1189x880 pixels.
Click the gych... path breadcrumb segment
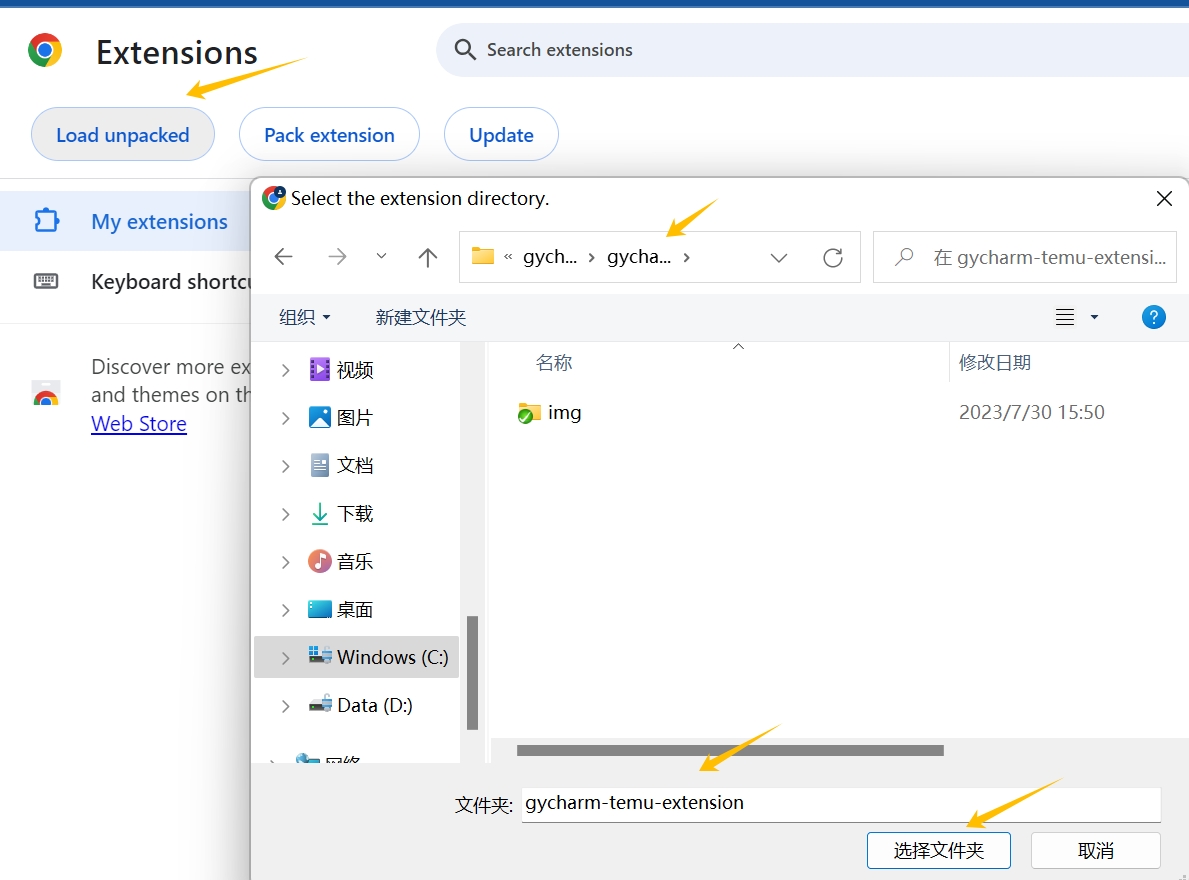click(550, 257)
